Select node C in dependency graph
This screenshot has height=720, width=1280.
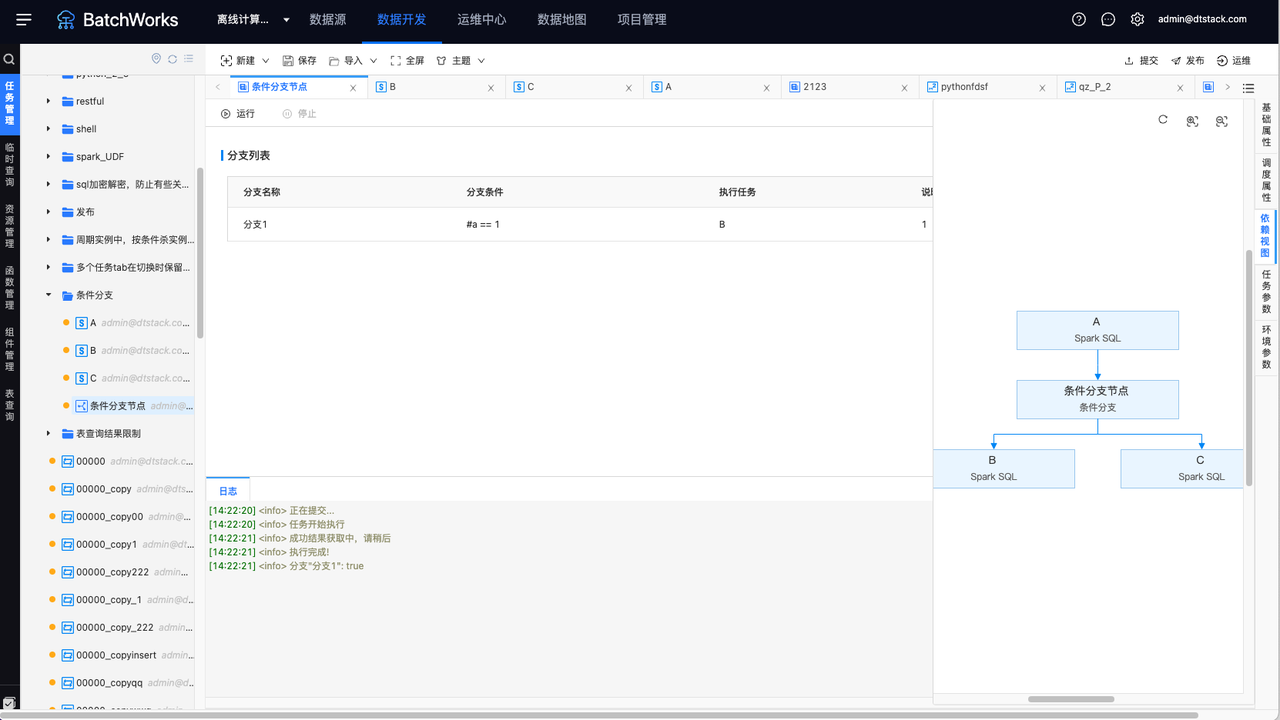coord(1182,468)
